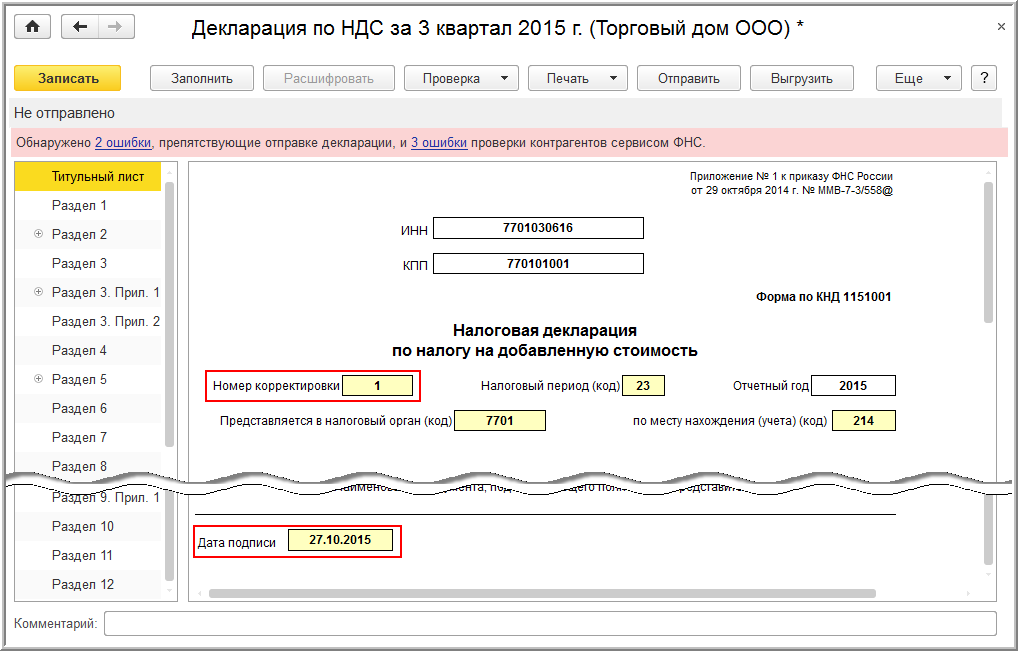Click the ИНН field 7701030616
Screen dimensions: 1018x651
(x=538, y=228)
